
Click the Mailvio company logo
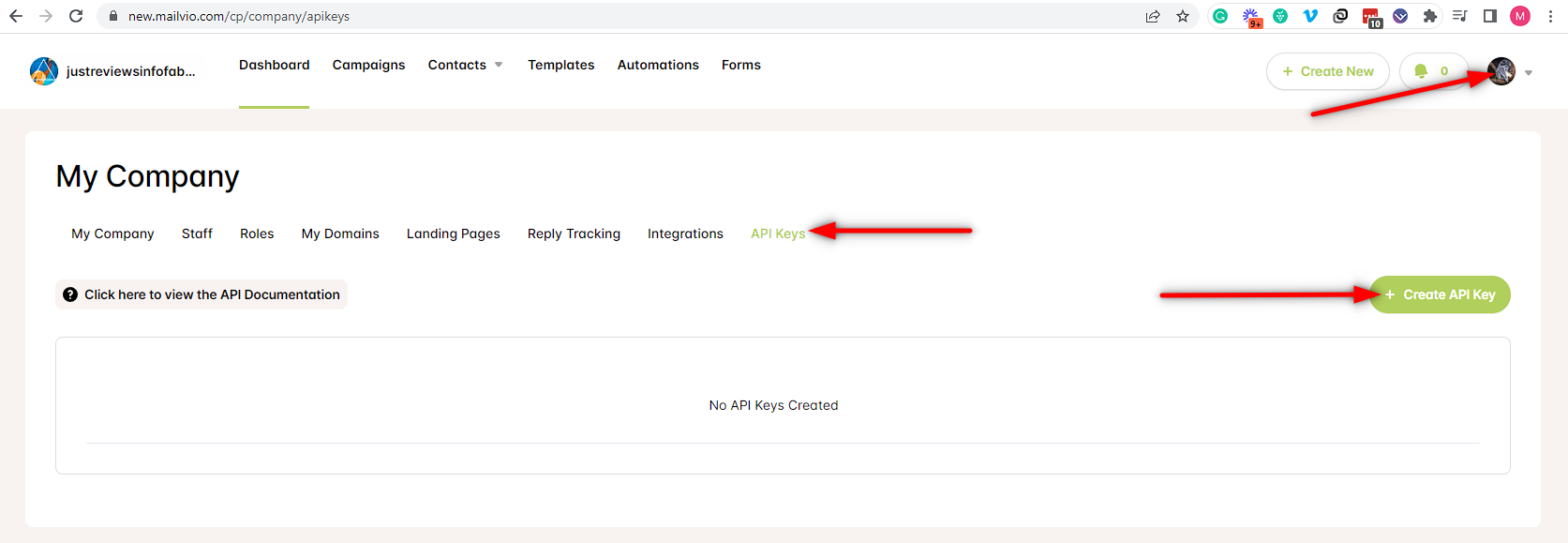44,71
